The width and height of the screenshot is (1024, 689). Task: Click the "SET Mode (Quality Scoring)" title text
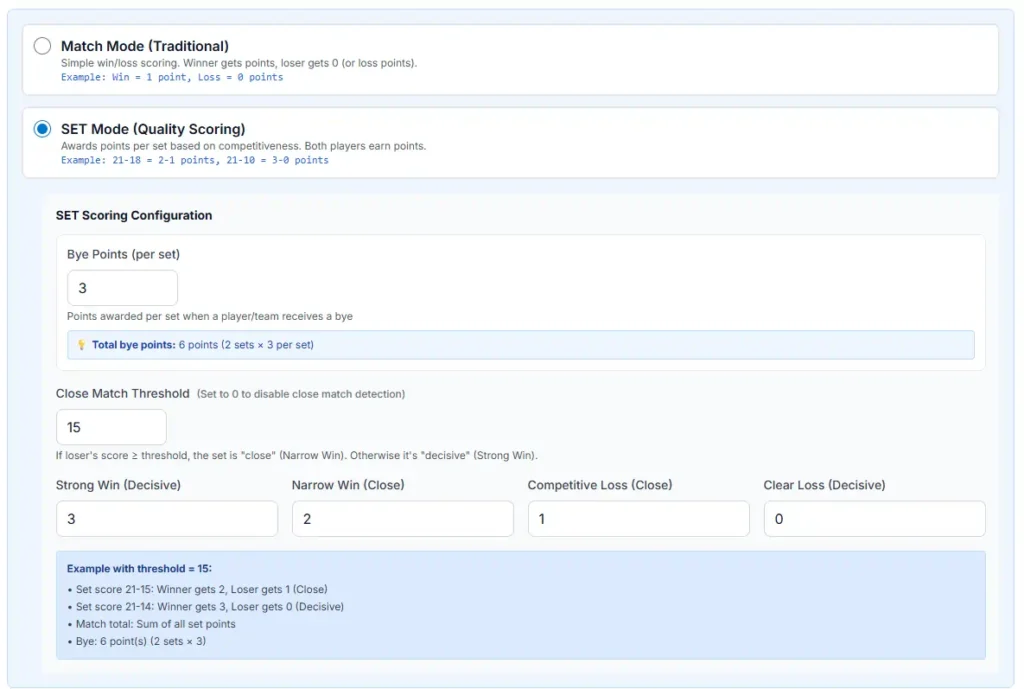point(153,129)
